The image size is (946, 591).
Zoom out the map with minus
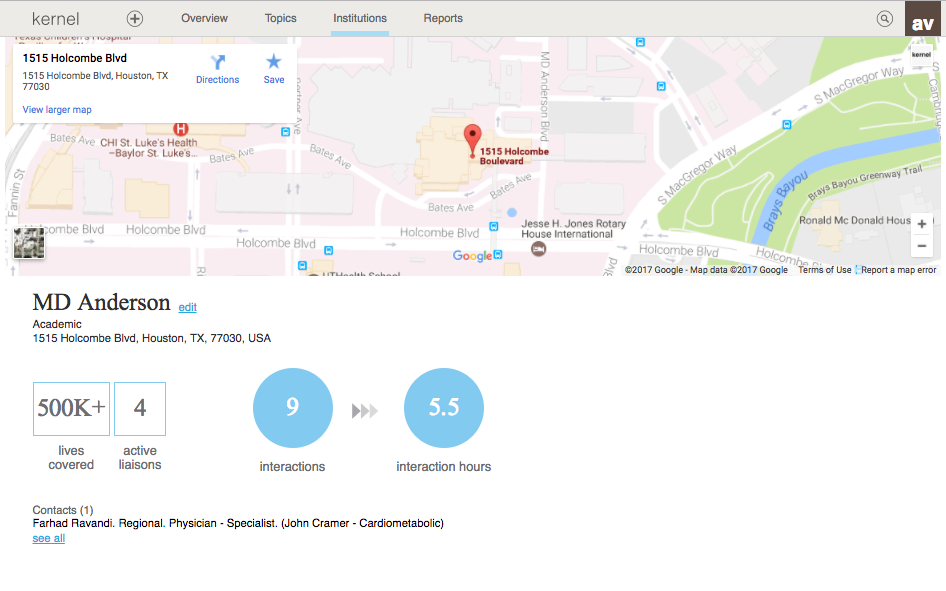pos(922,246)
